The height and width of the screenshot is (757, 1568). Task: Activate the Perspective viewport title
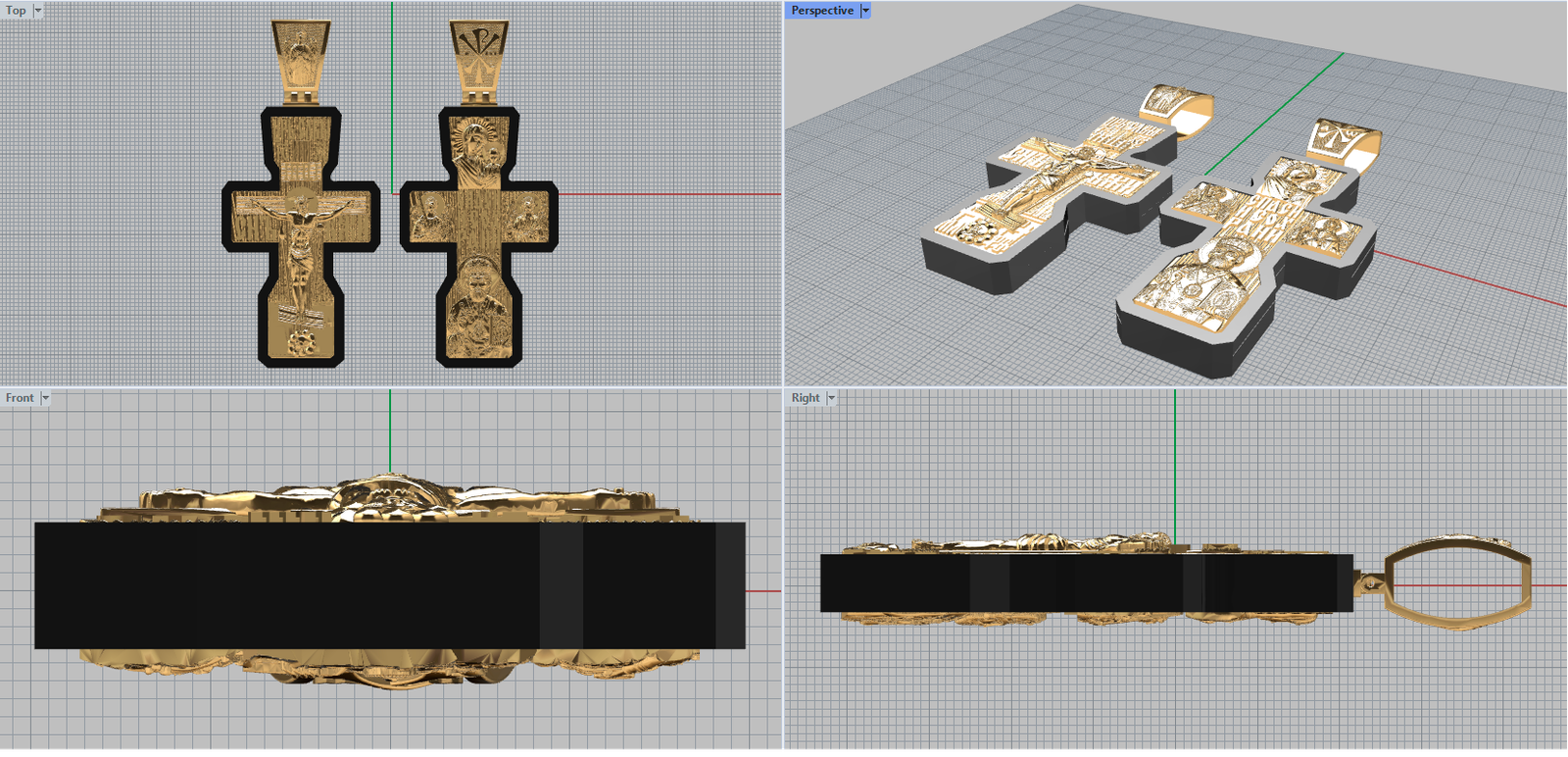[x=821, y=11]
